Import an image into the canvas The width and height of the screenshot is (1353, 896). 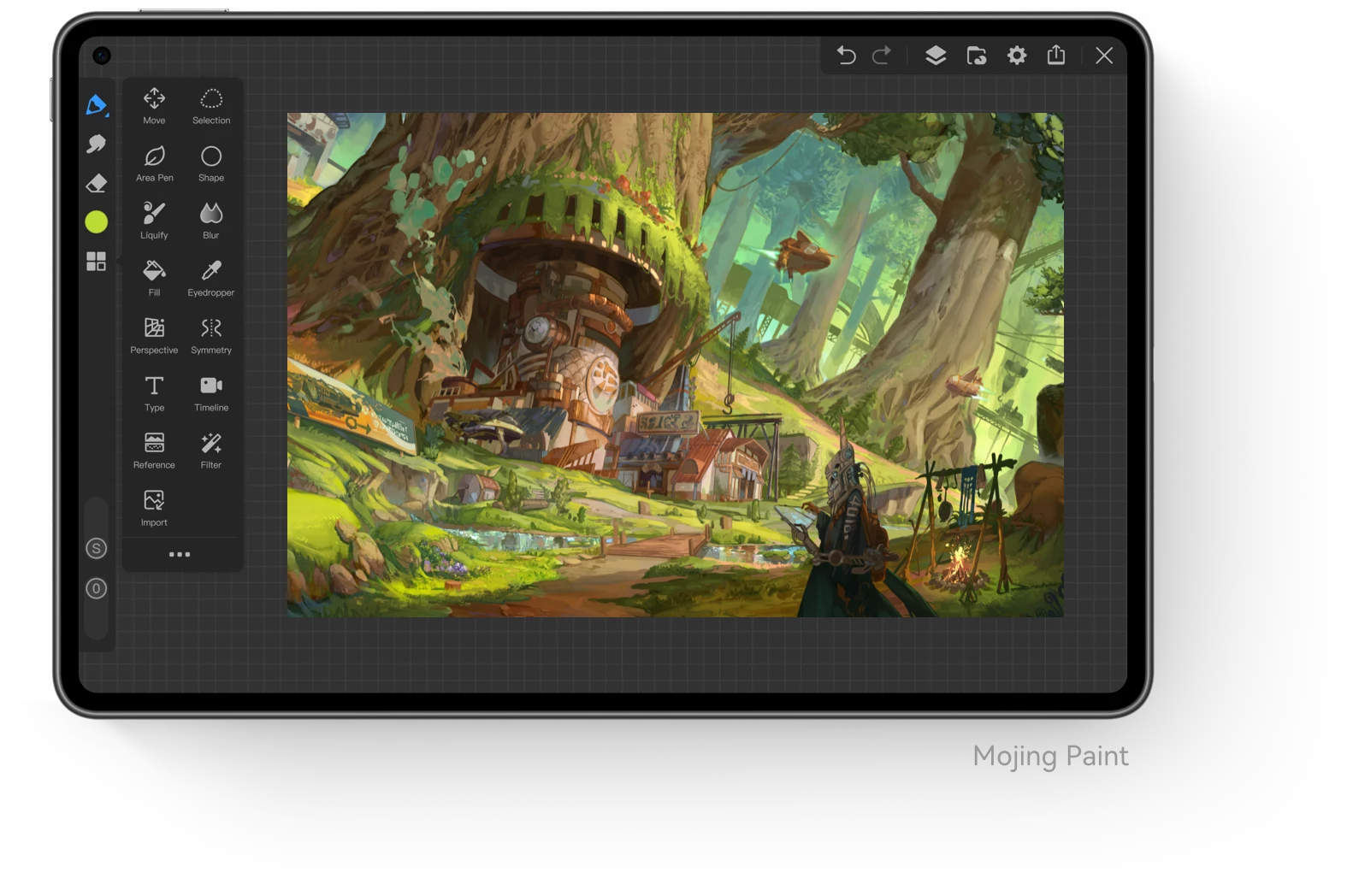coord(154,508)
